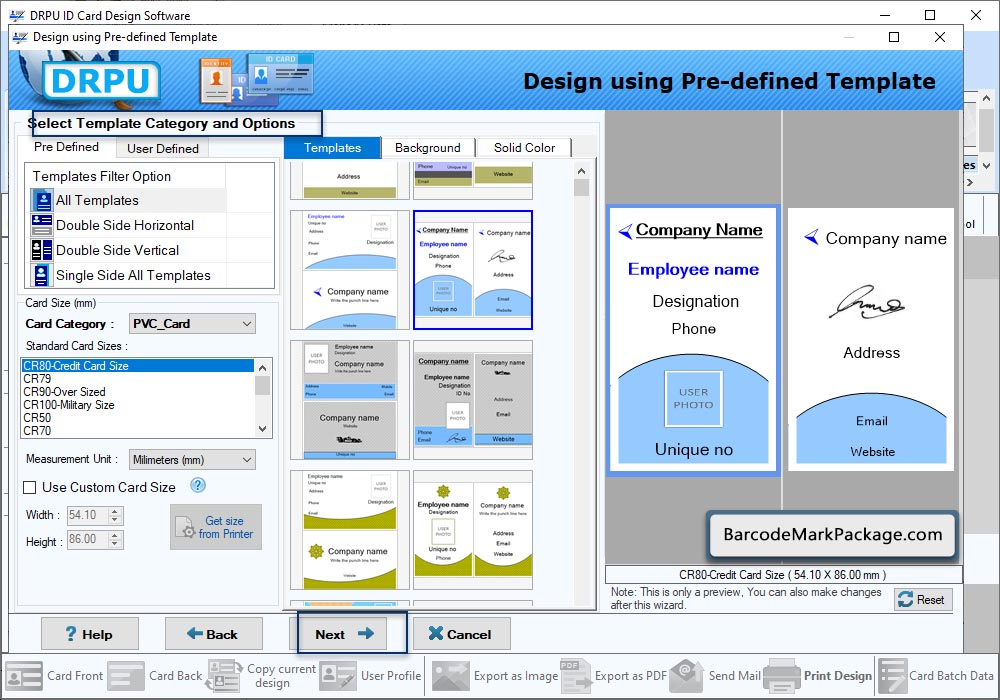Select the Double Side Horizontal filter label

click(x=125, y=225)
